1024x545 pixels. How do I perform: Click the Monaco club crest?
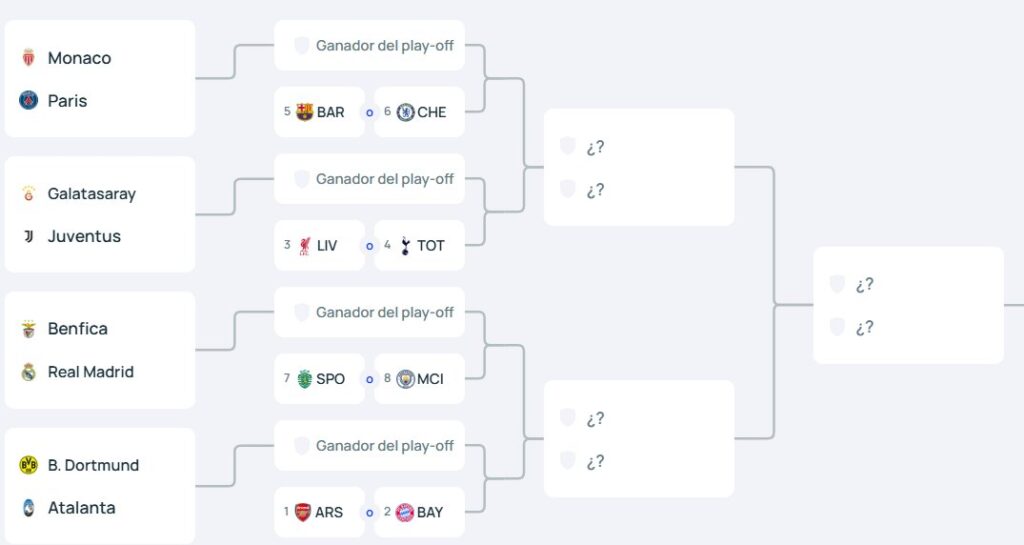(28, 58)
